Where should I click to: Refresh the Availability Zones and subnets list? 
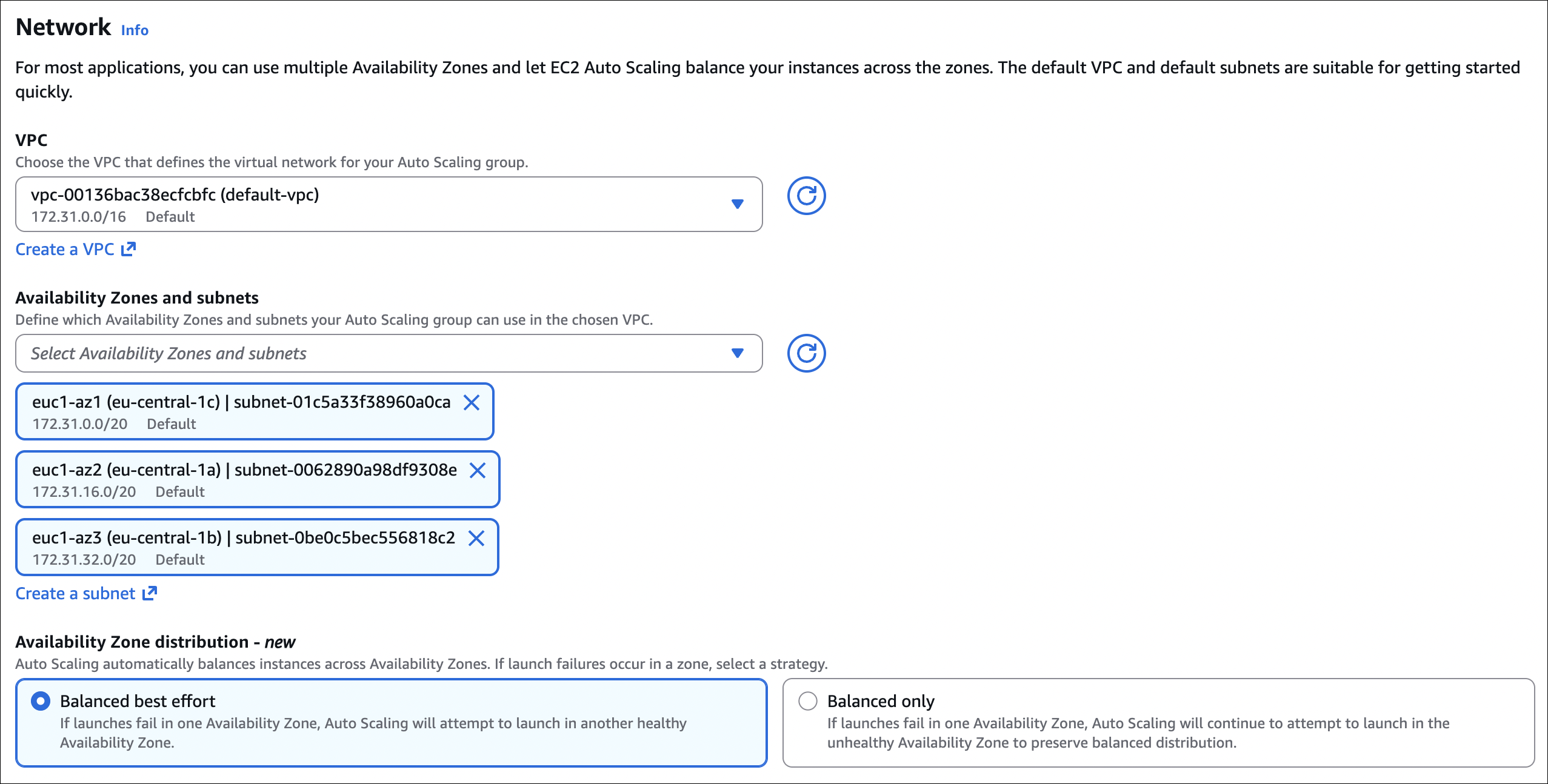[806, 353]
